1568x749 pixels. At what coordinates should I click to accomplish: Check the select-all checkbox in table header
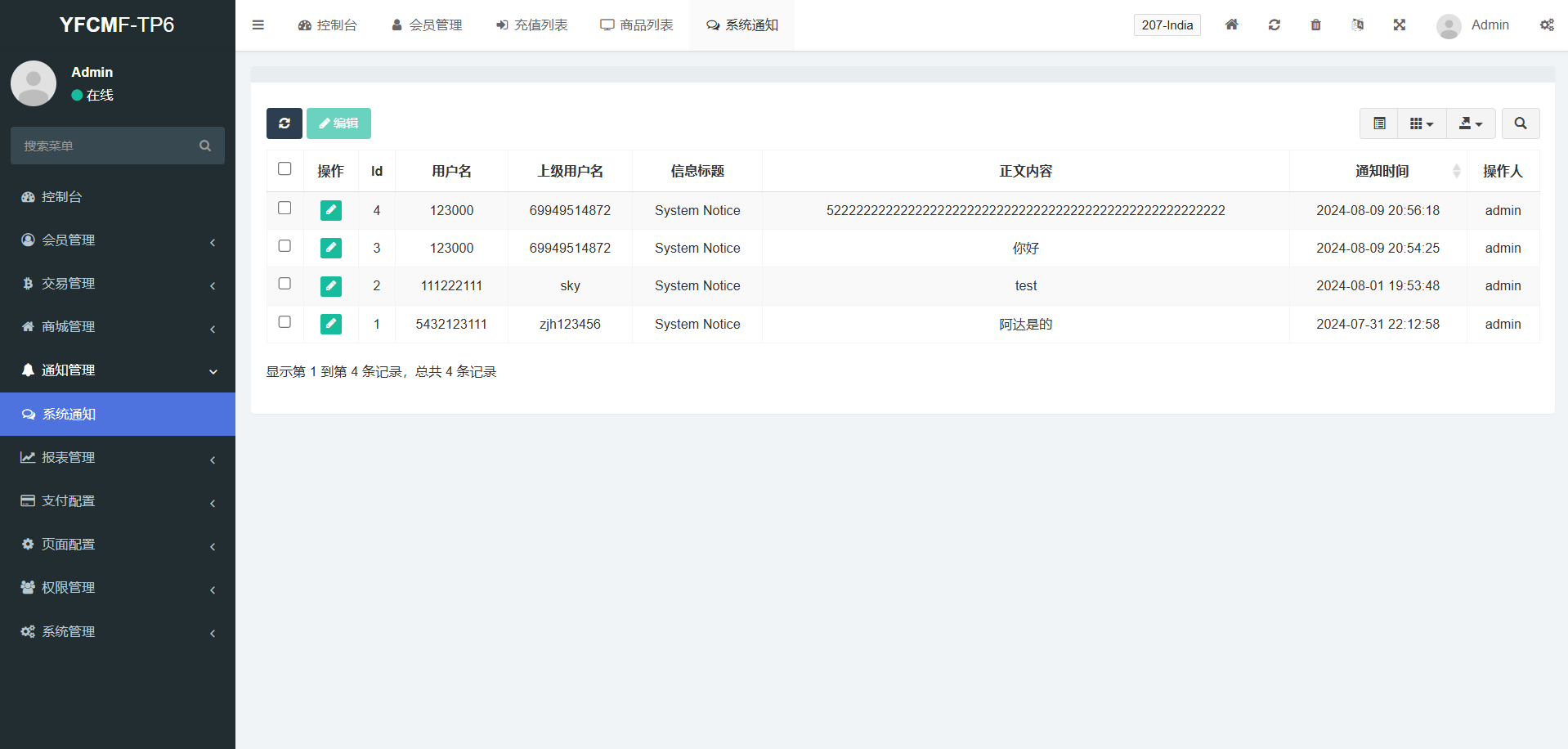tap(284, 168)
